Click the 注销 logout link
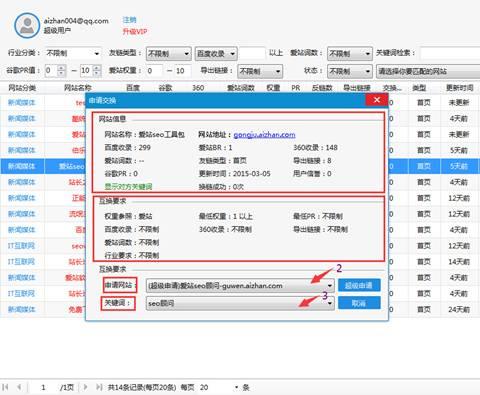Image resolution: width=480 pixels, height=395 pixels. pos(129,20)
